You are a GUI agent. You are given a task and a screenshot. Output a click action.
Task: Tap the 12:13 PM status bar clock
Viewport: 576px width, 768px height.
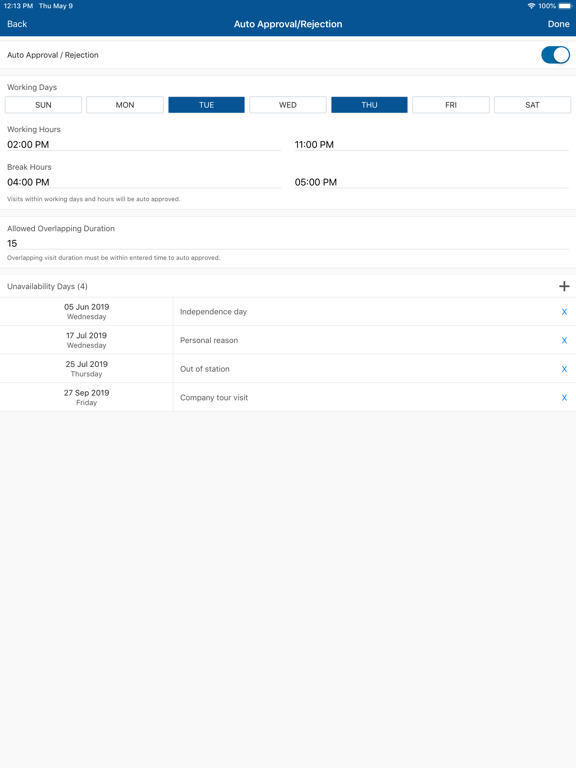pyautogui.click(x=18, y=6)
